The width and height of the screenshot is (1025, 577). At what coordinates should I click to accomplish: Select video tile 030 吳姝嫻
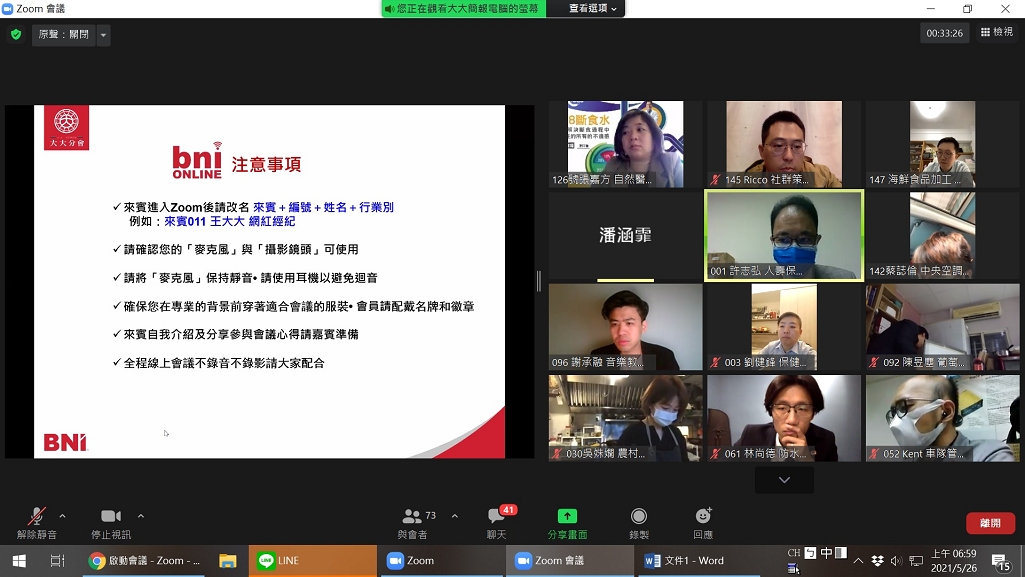coord(625,418)
